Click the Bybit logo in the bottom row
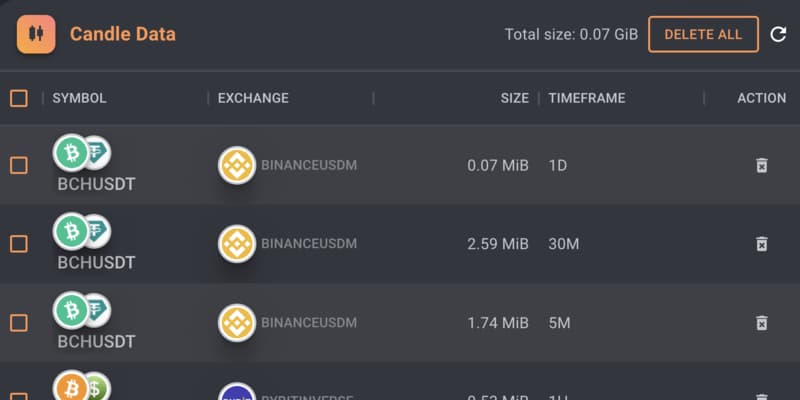800x400 pixels. click(237, 392)
